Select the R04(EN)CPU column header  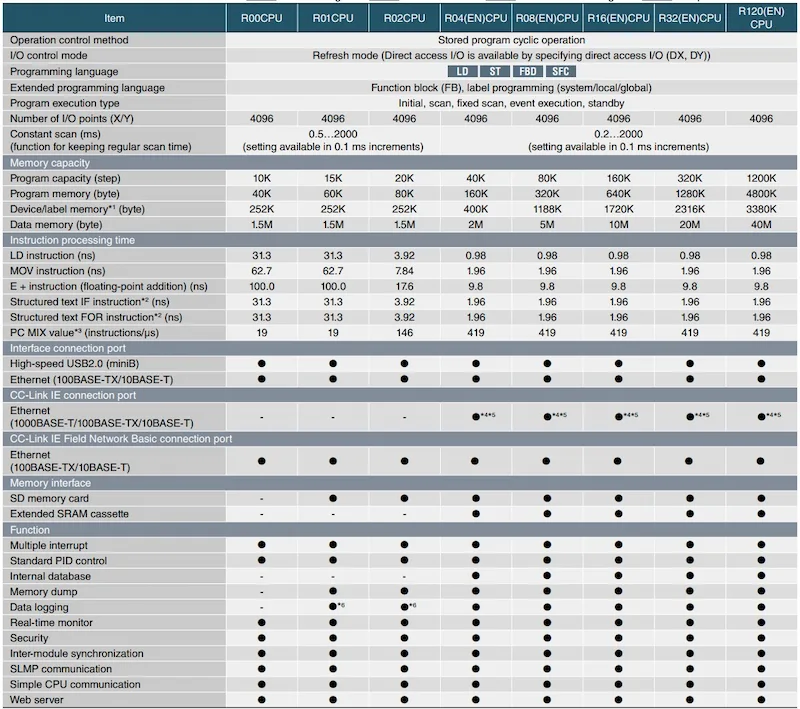[476, 18]
